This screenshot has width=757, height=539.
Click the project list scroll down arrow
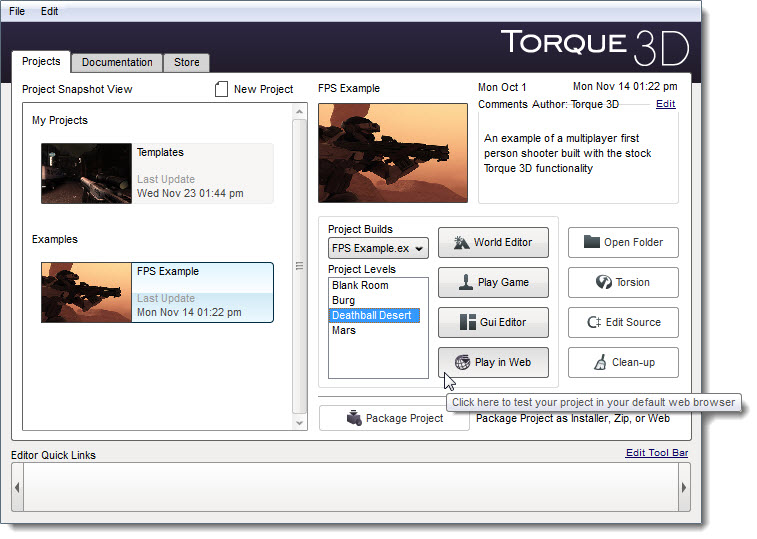pyautogui.click(x=299, y=423)
